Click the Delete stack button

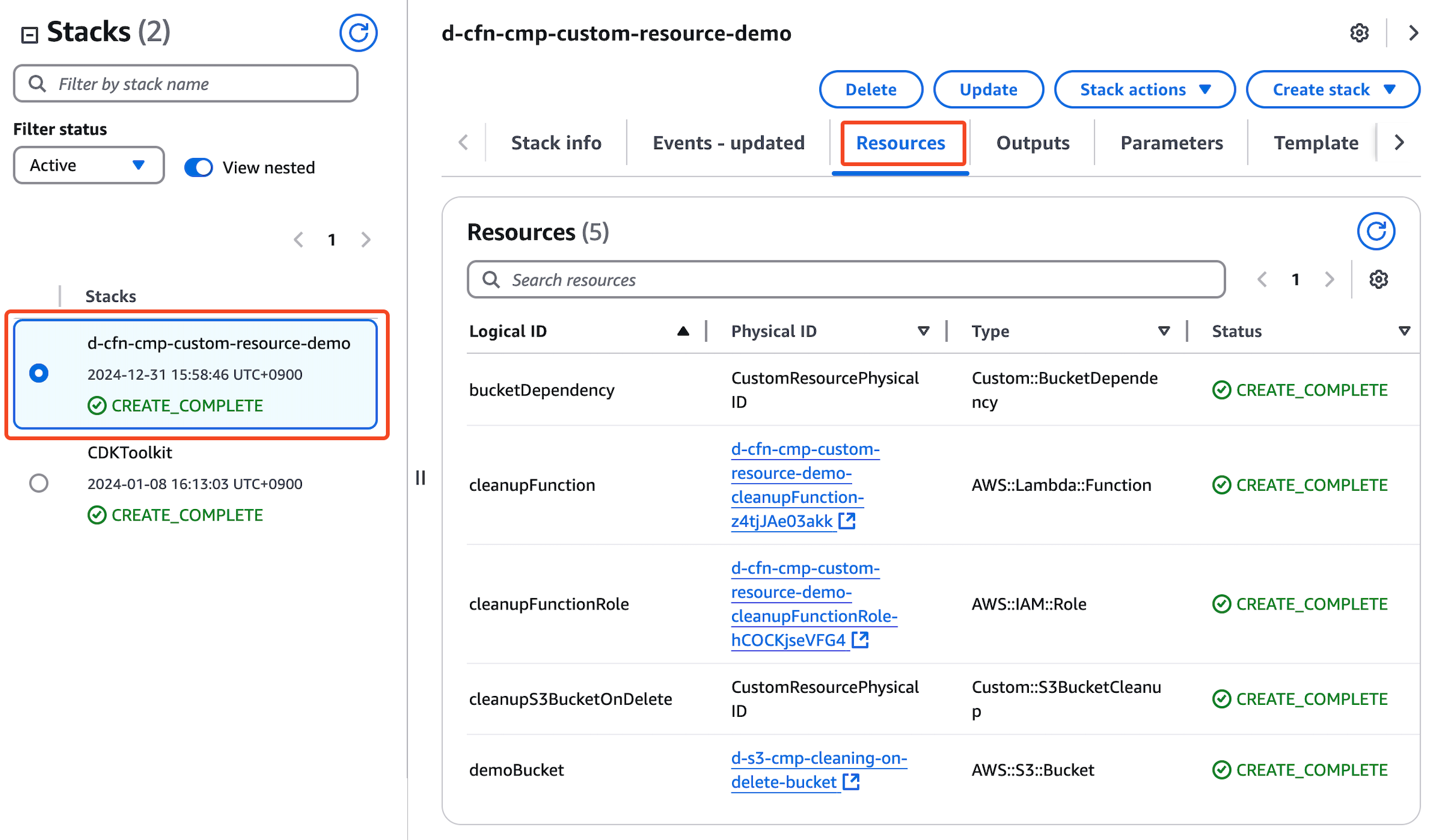click(870, 90)
